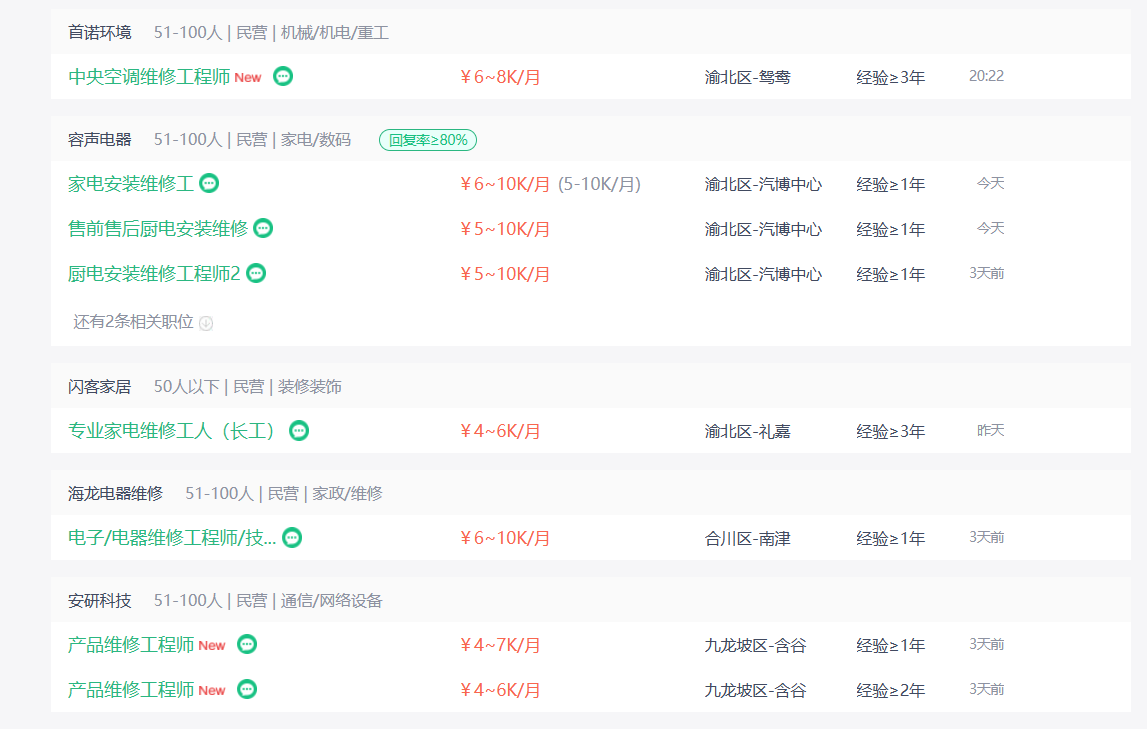Open chat for ¥4~7K 产品维修工程师

point(247,644)
